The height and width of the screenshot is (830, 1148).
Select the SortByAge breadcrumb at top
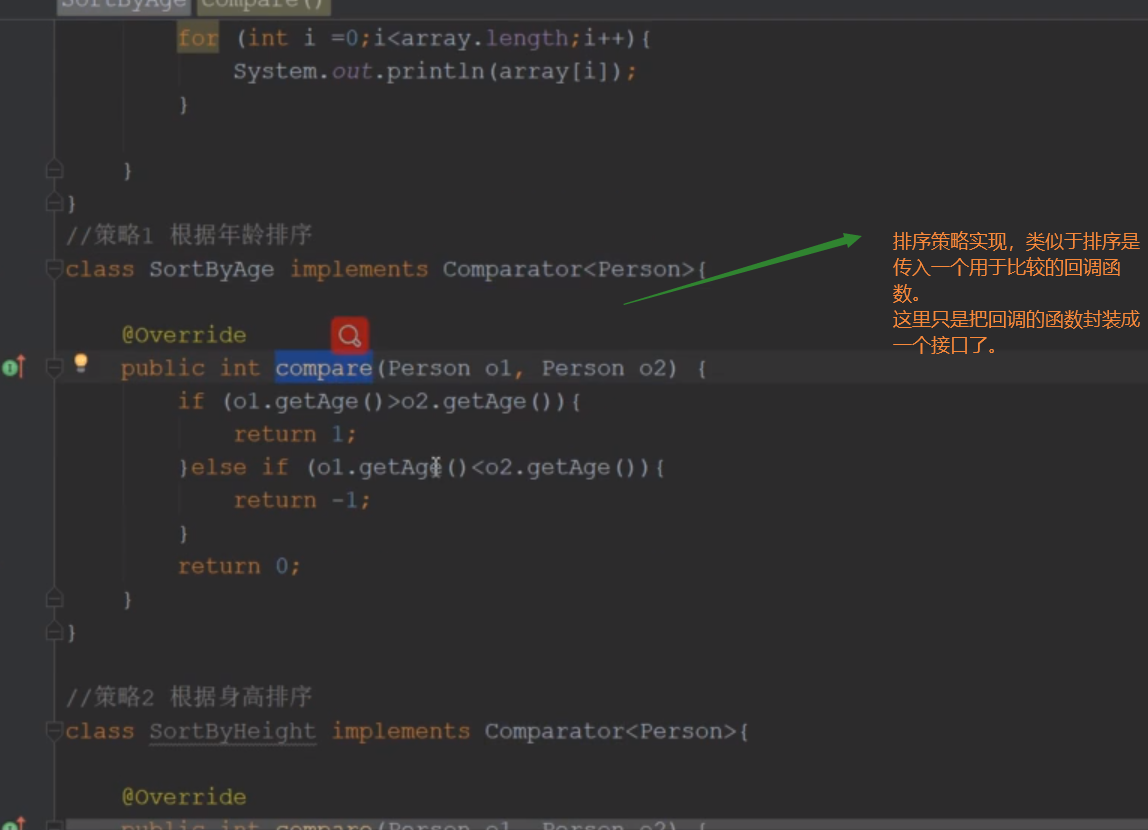(x=122, y=4)
